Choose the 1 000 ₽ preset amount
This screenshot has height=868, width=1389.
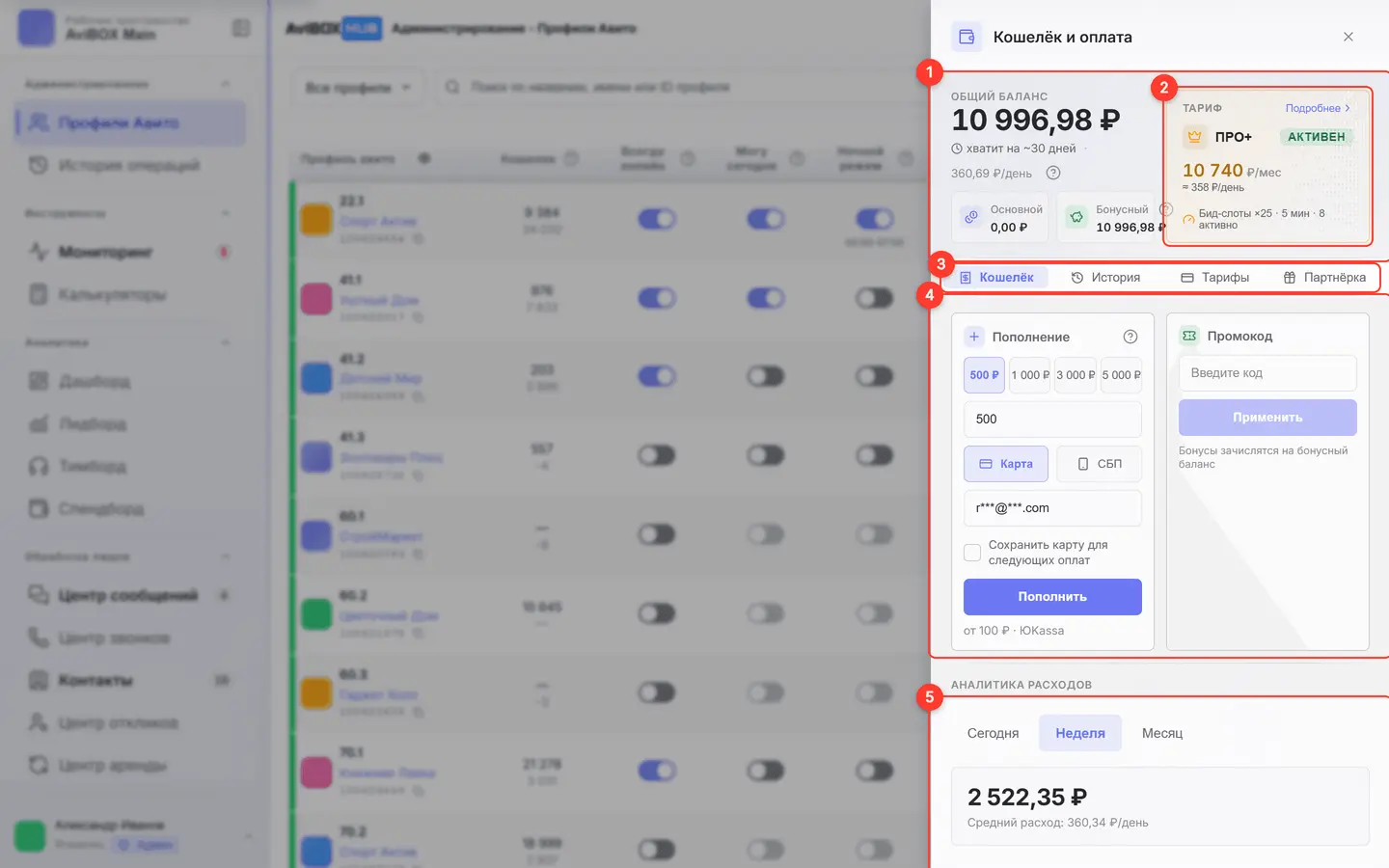1030,375
